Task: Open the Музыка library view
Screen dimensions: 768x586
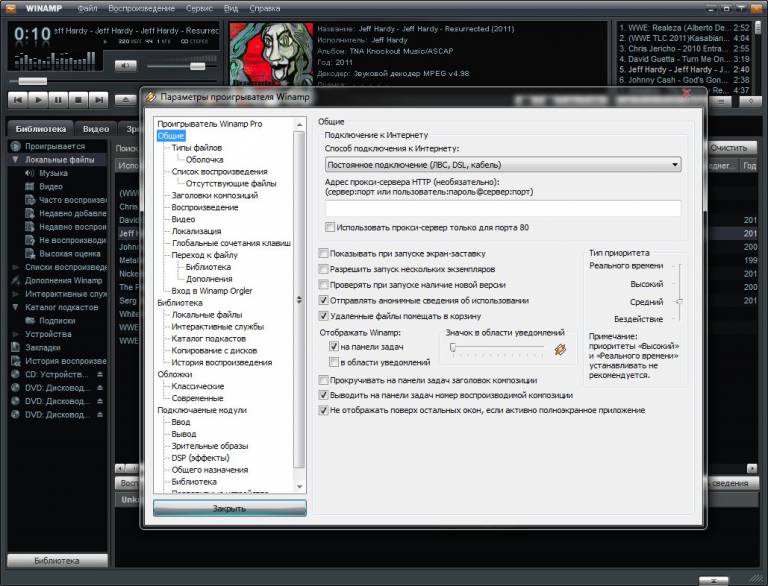Action: click(x=53, y=173)
